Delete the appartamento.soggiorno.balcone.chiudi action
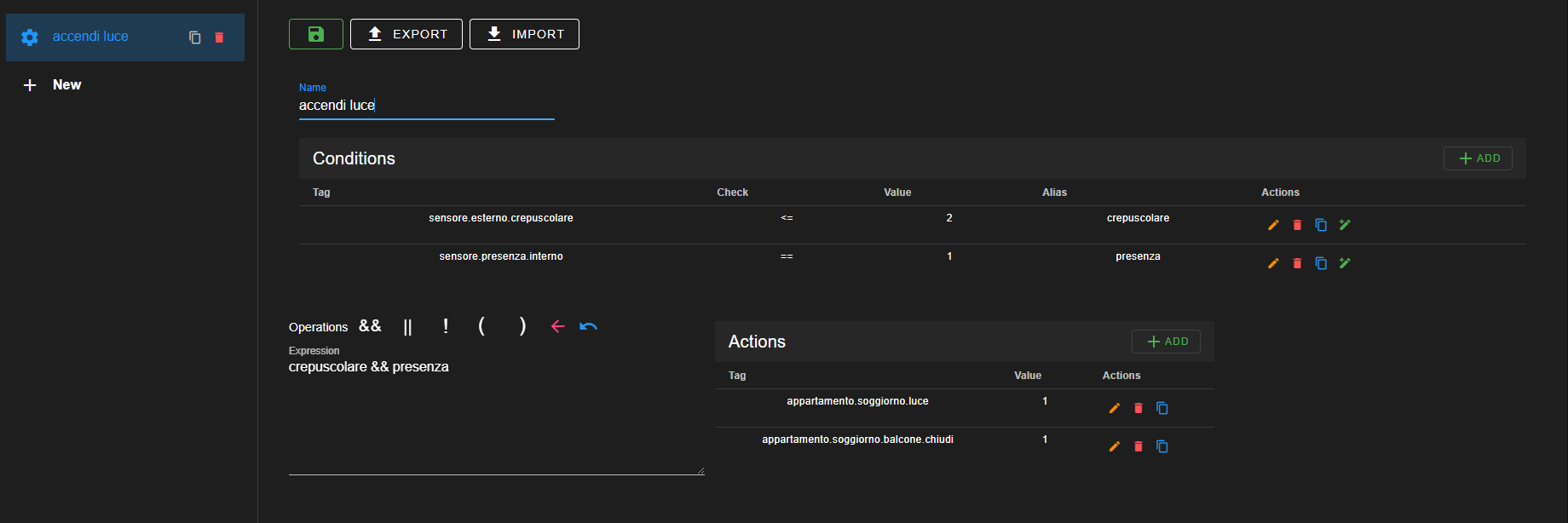This screenshot has height=523, width=1568. click(x=1138, y=446)
